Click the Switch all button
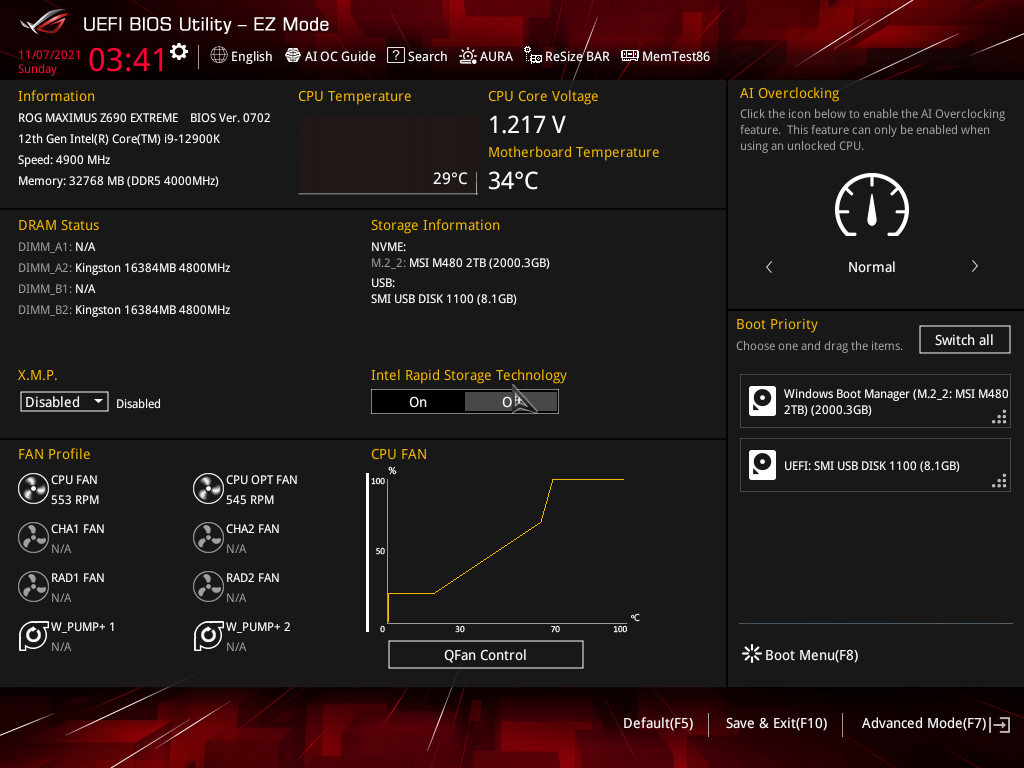1024x768 pixels. (x=965, y=340)
